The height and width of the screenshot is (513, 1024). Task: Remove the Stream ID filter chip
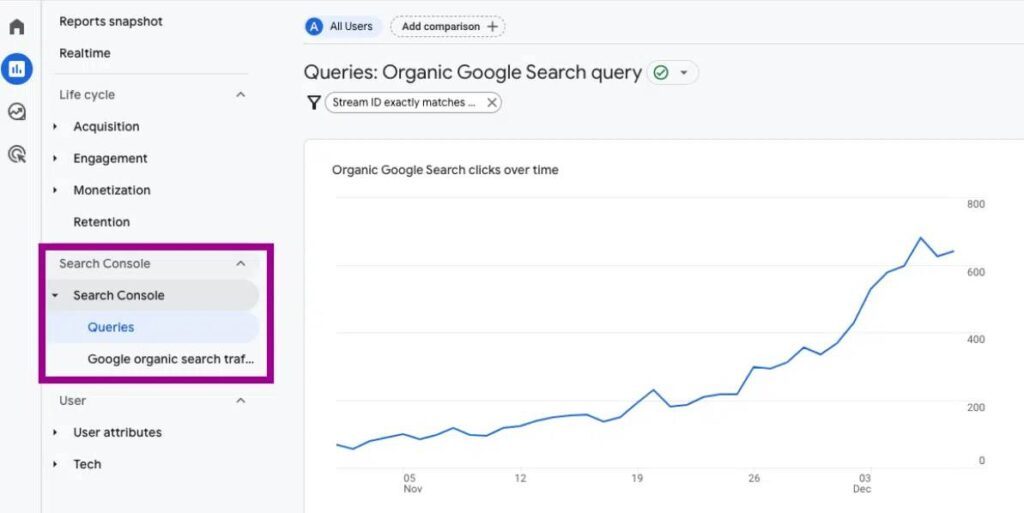(491, 102)
